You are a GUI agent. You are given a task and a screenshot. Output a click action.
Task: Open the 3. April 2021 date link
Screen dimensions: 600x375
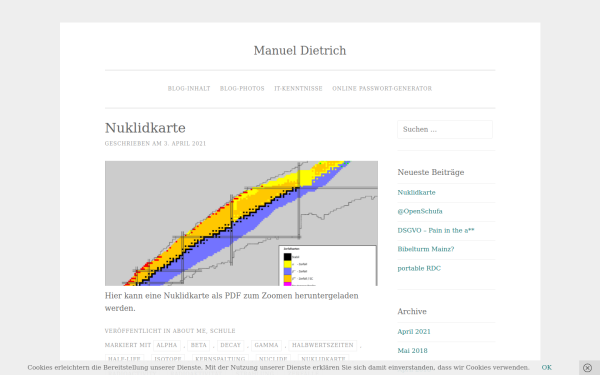point(185,143)
